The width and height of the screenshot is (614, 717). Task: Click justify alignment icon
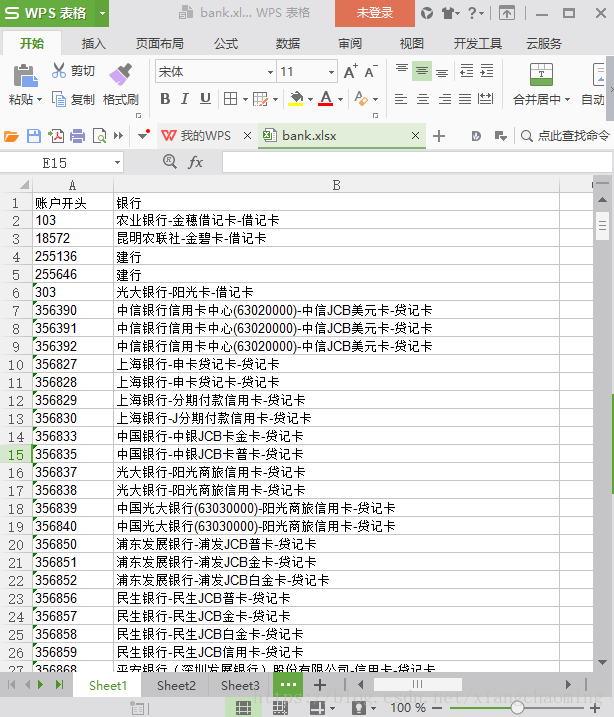tap(465, 99)
